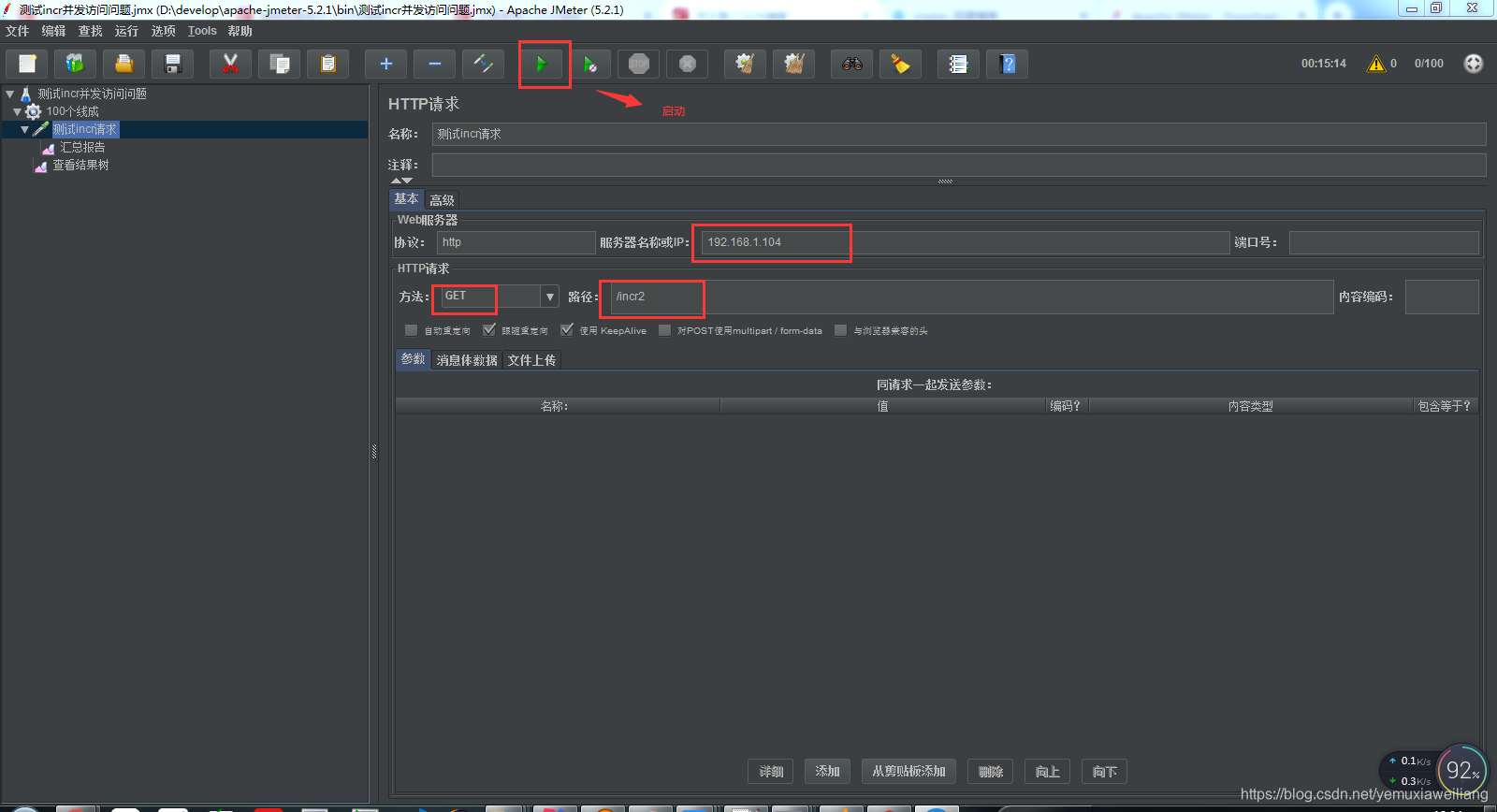Collapse all tree nodes with minus icon
Screen dimensions: 1497x812
tap(434, 64)
